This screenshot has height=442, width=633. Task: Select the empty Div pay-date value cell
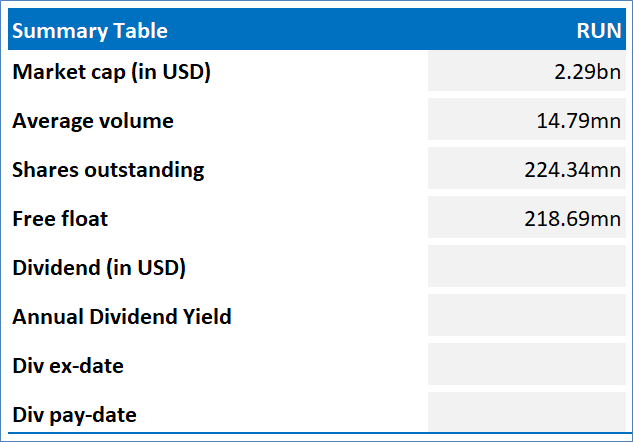pos(526,414)
